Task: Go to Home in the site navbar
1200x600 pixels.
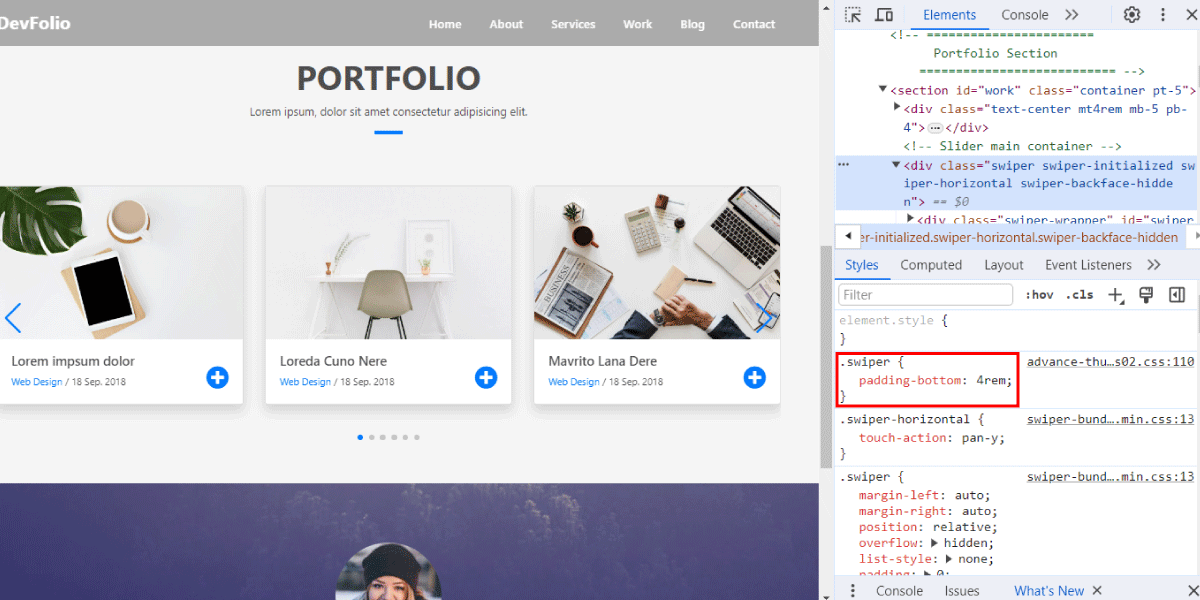Action: point(445,24)
